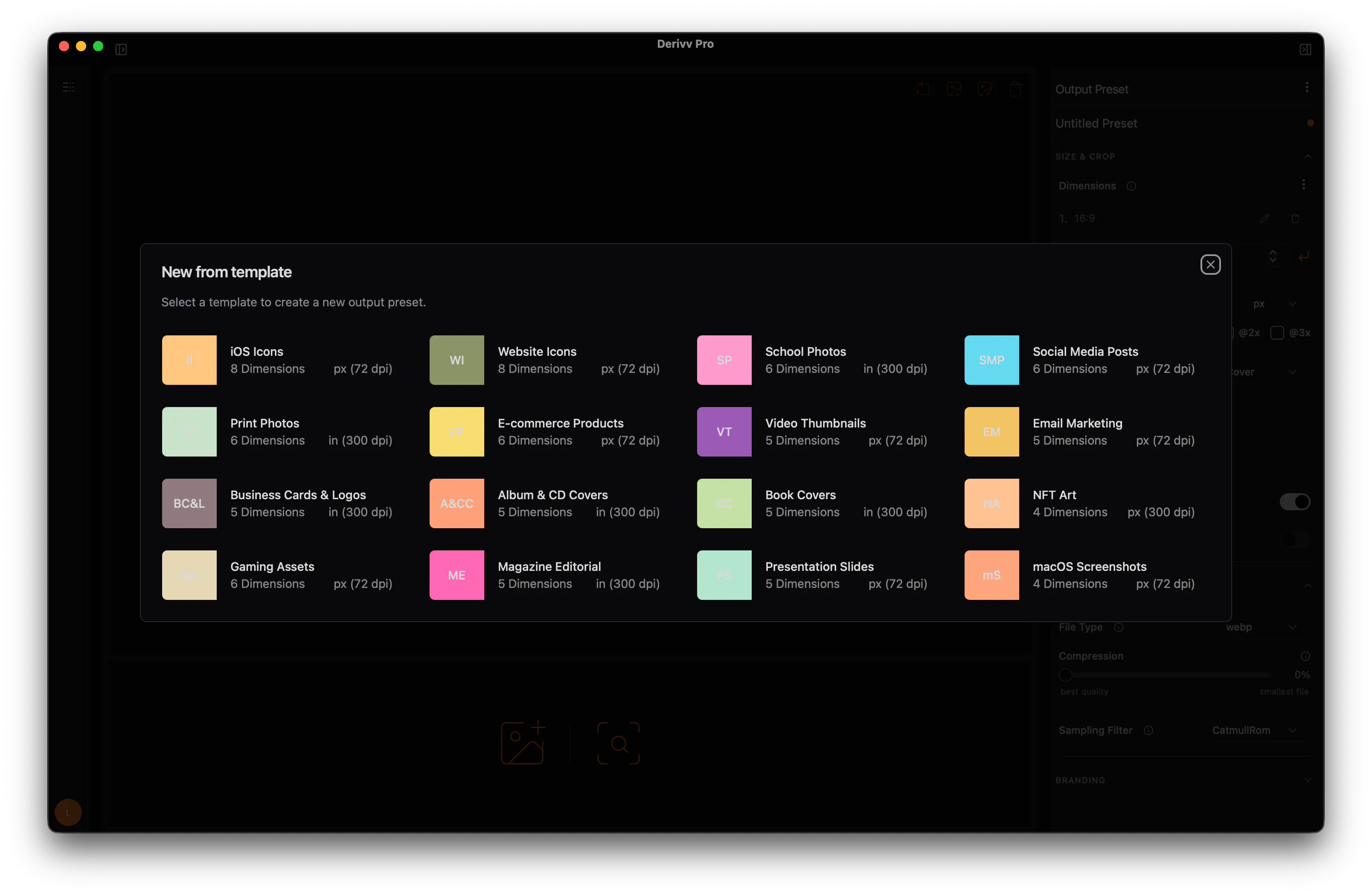
Task: Toggle the left sidebar from title bar
Action: click(121, 49)
